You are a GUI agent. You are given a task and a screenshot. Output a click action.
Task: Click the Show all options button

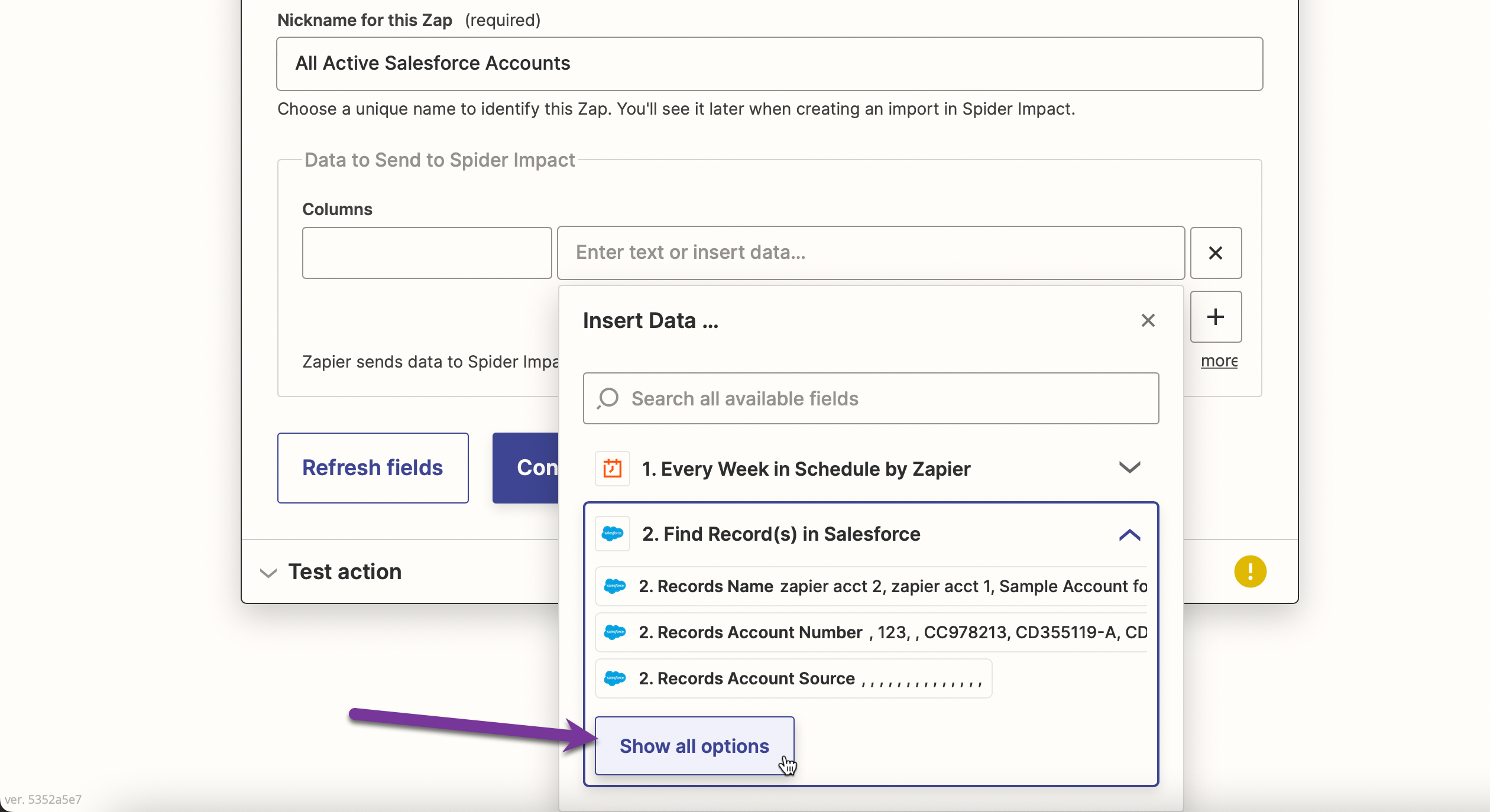click(694, 746)
